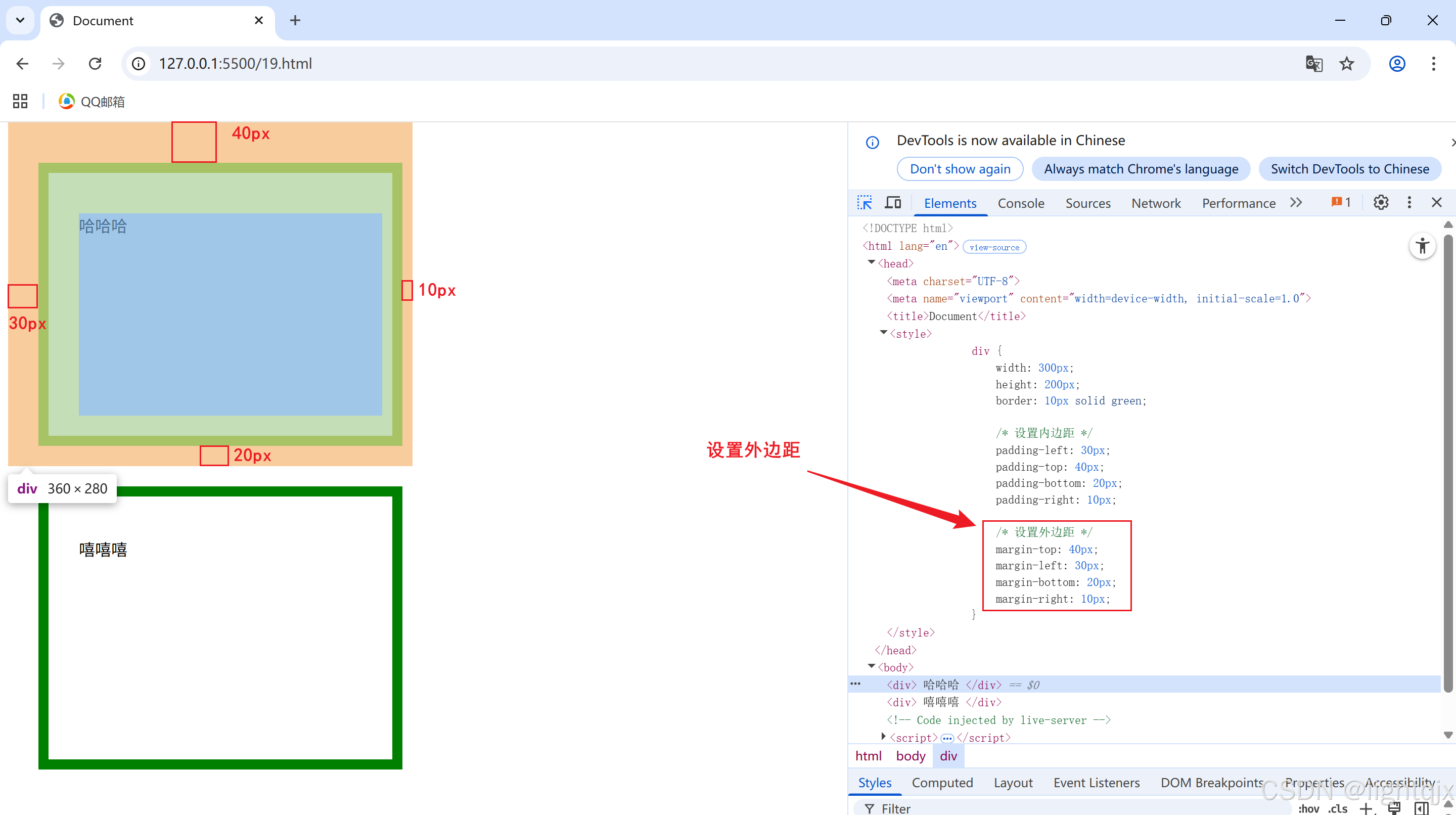Open DevTools settings gear

click(x=1381, y=202)
